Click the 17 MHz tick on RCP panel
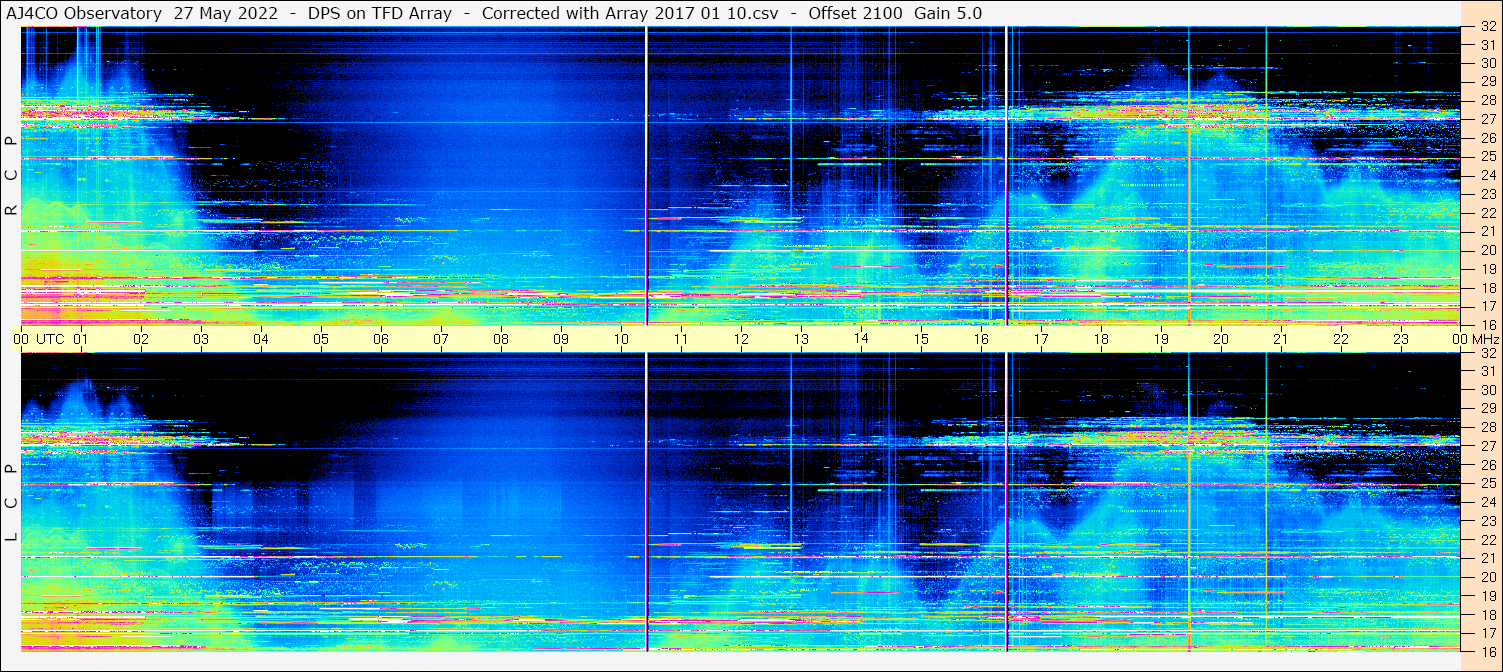Image resolution: width=1503 pixels, height=672 pixels. coord(1487,305)
